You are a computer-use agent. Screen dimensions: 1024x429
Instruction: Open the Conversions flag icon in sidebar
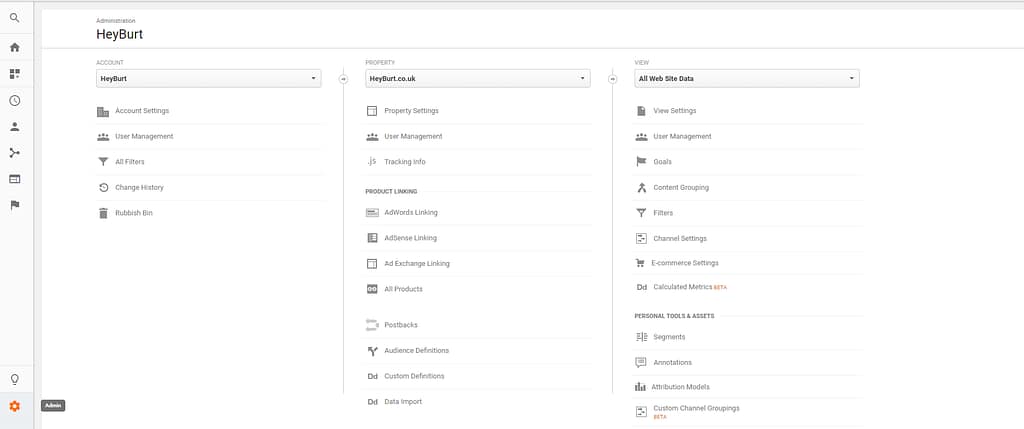click(x=14, y=205)
